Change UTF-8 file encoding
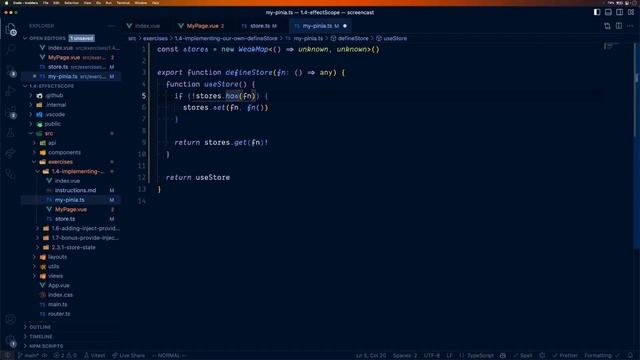This screenshot has width=640, height=360. point(431,356)
